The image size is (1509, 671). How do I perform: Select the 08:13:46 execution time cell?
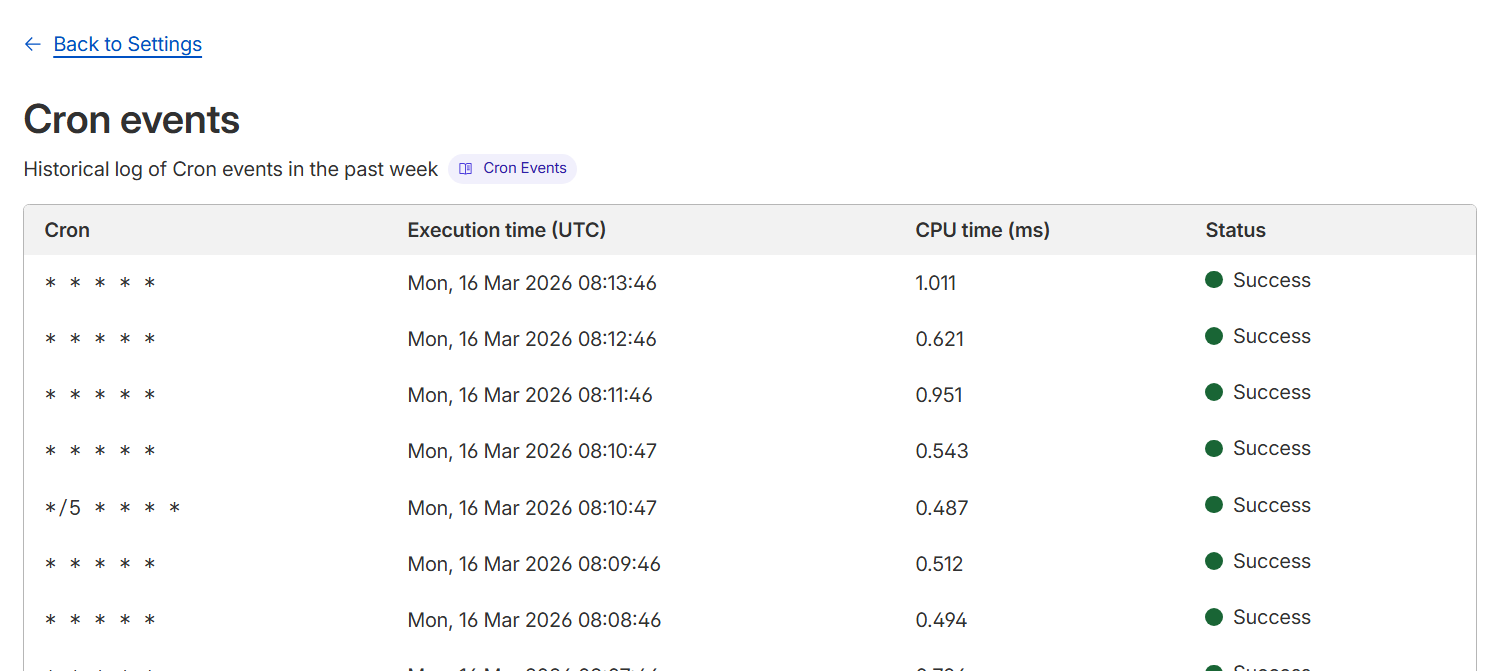point(532,283)
